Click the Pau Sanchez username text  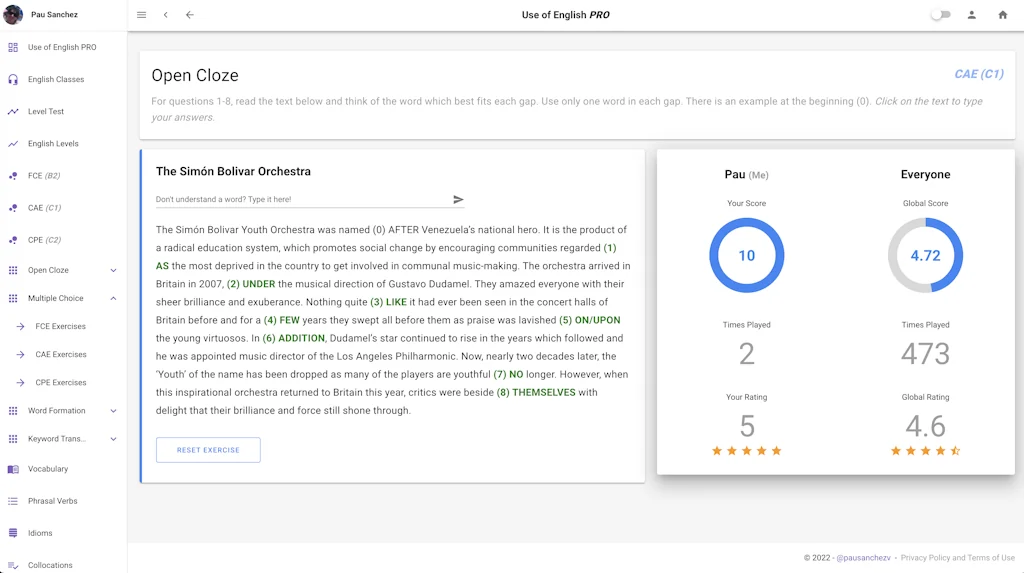tap(54, 14)
